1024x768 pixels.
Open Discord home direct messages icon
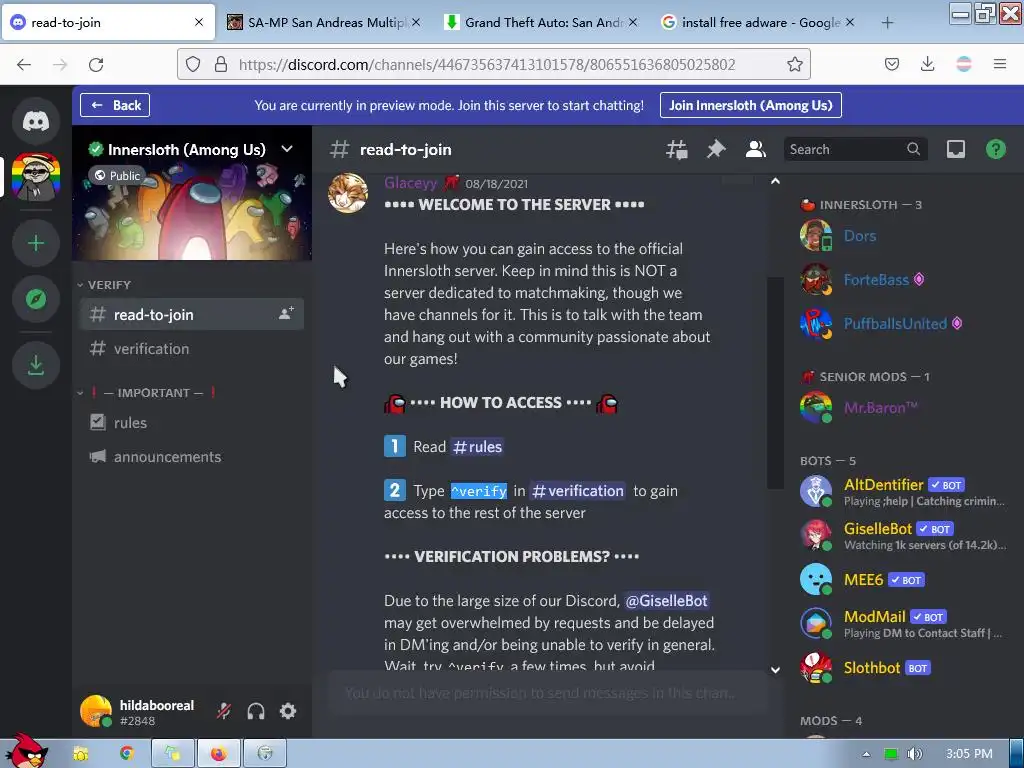click(x=36, y=121)
